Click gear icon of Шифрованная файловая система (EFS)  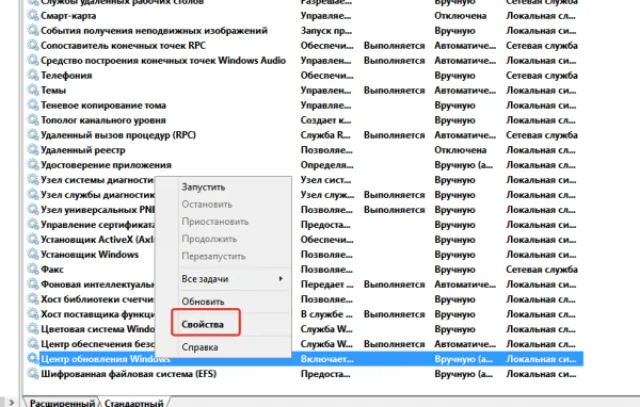[x=33, y=374]
